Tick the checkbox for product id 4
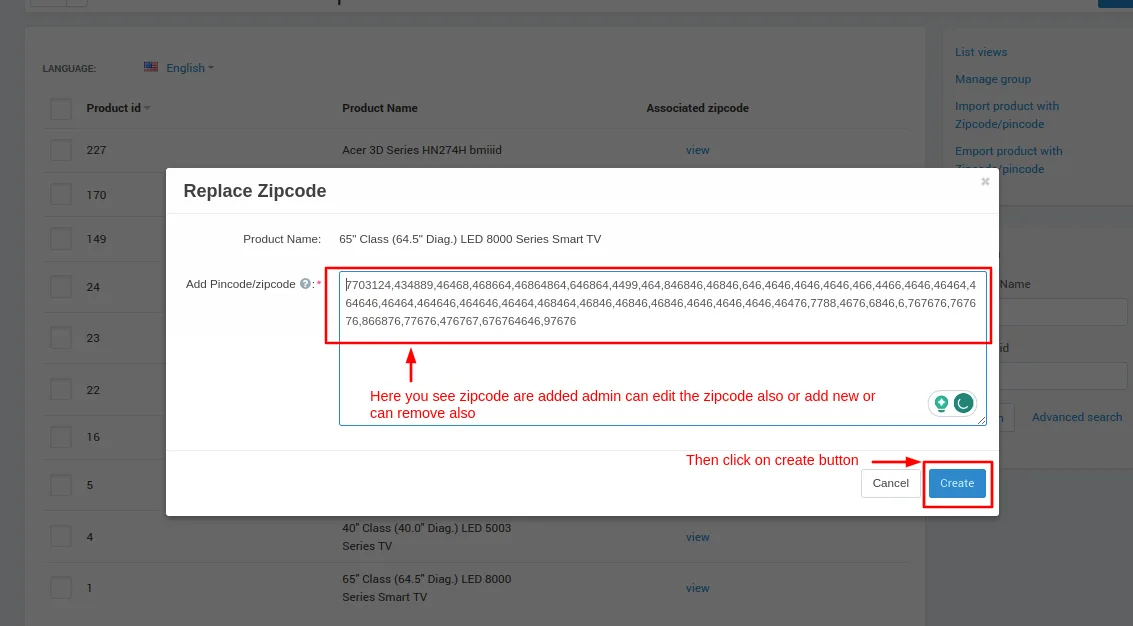 coord(61,536)
